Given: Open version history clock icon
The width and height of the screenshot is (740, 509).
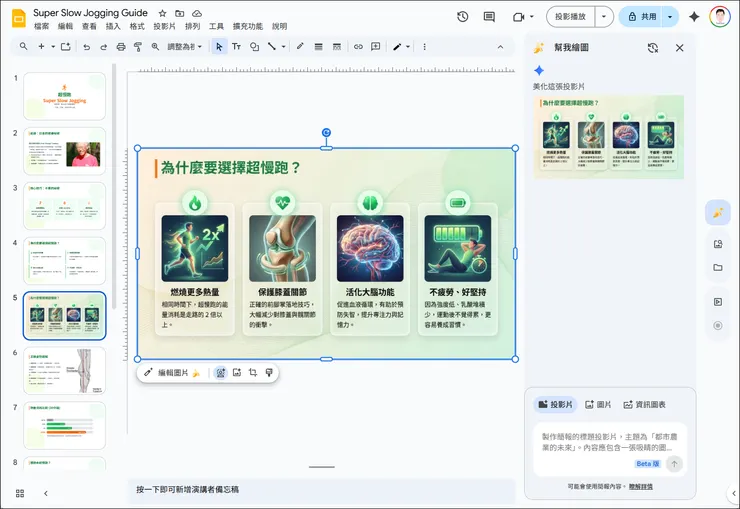Looking at the screenshot, I should tap(462, 17).
